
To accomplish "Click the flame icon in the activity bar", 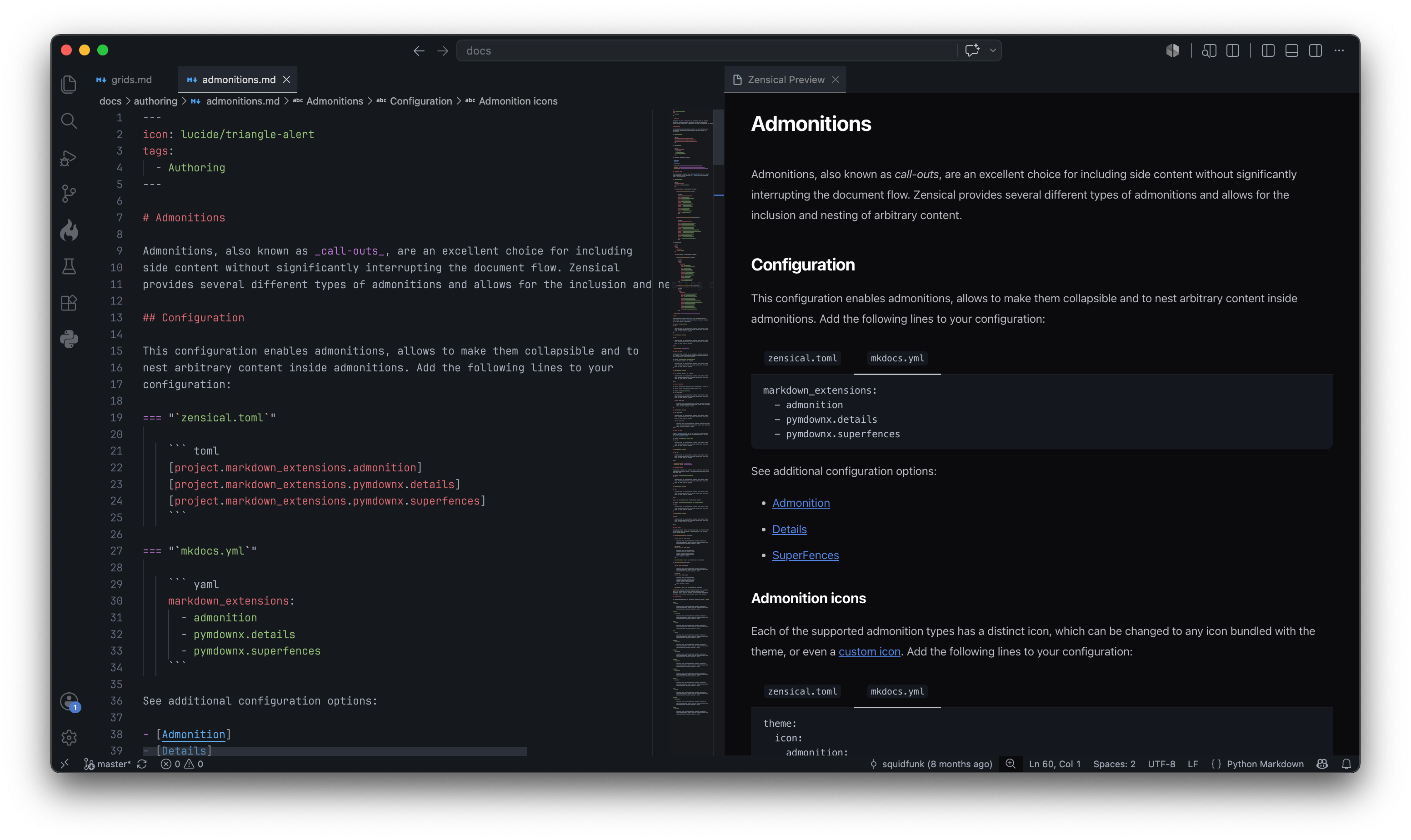I will tap(69, 230).
